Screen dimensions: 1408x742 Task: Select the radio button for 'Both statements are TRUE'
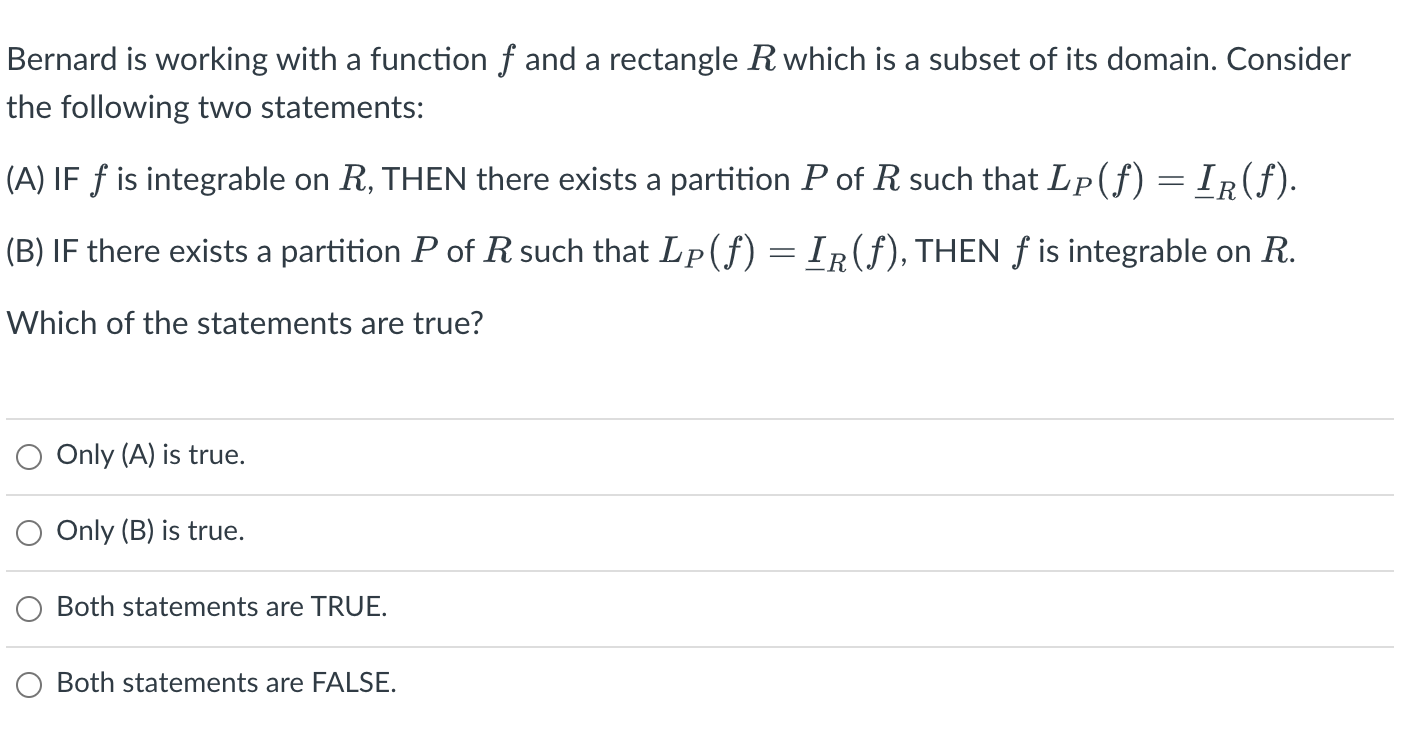[29, 608]
